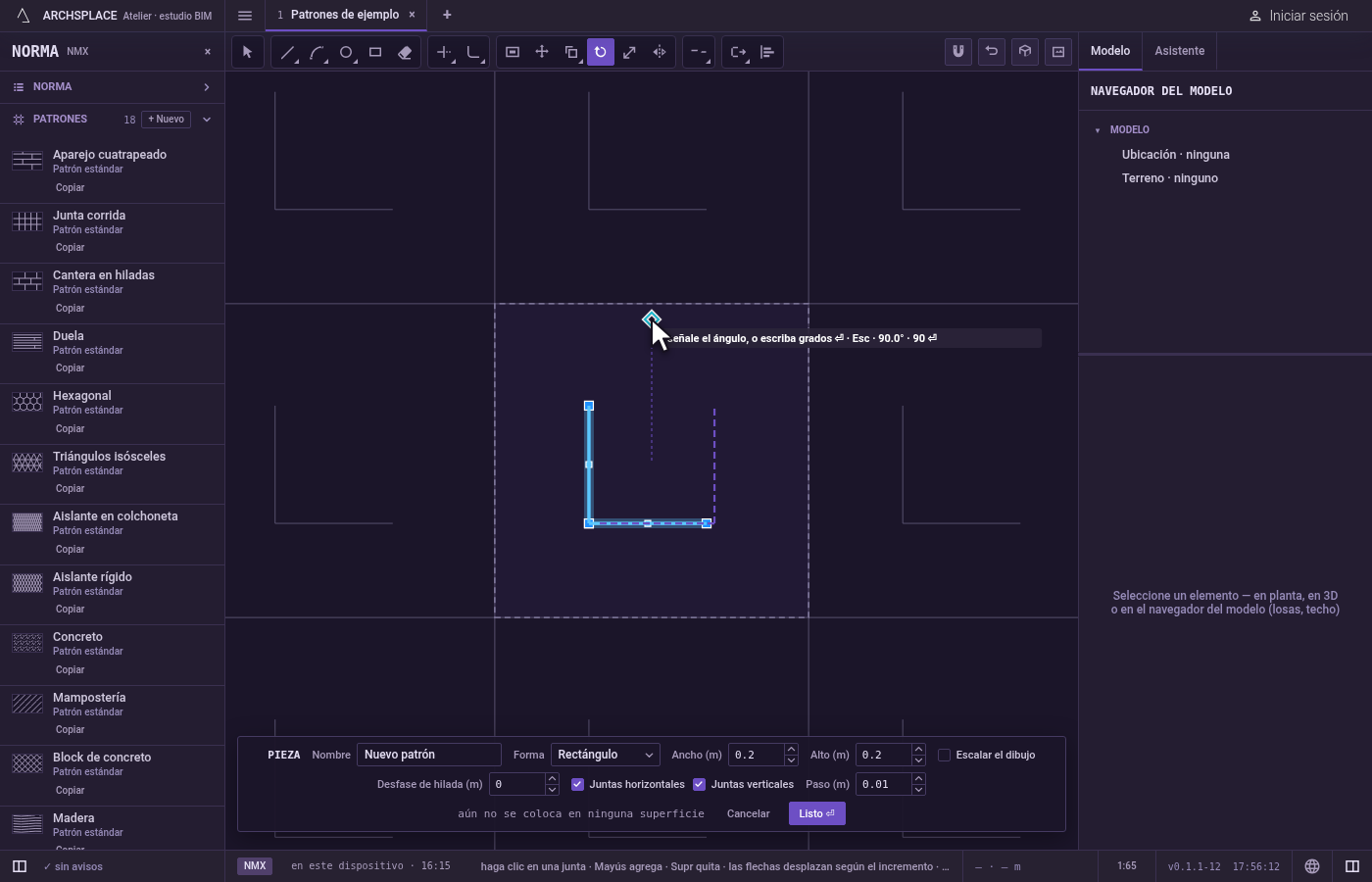Open the hamburger menu
The image size is (1372, 882).
pos(245,16)
